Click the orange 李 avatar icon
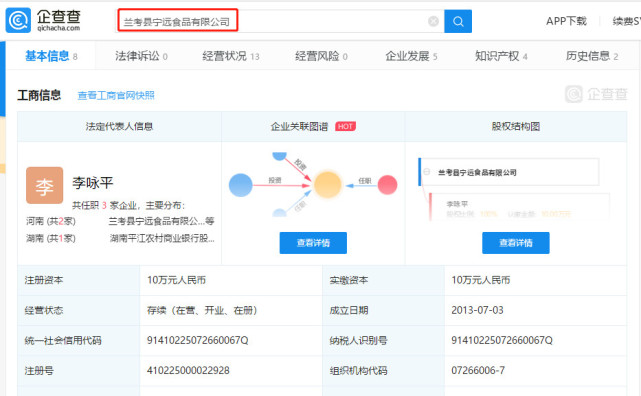 pos(45,185)
